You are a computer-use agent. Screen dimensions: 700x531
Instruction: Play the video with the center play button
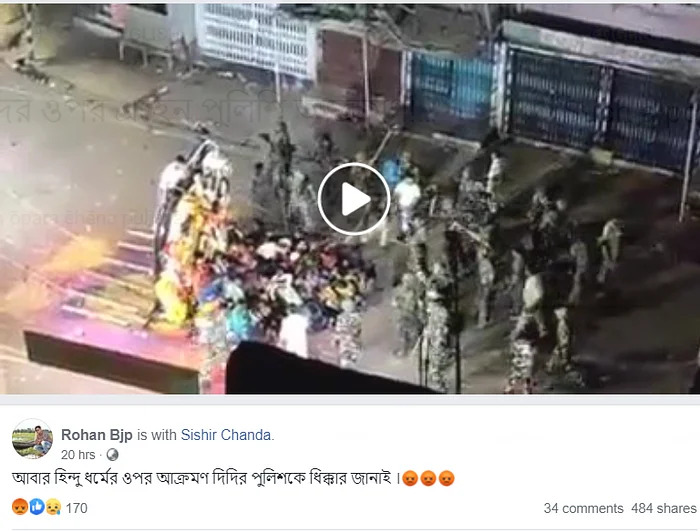click(x=354, y=199)
